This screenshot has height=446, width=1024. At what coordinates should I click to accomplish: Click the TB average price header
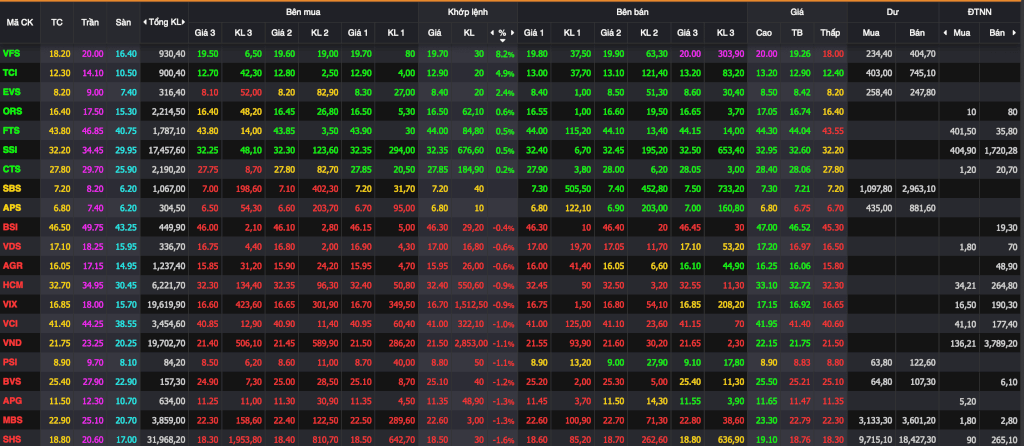pyautogui.click(x=797, y=33)
